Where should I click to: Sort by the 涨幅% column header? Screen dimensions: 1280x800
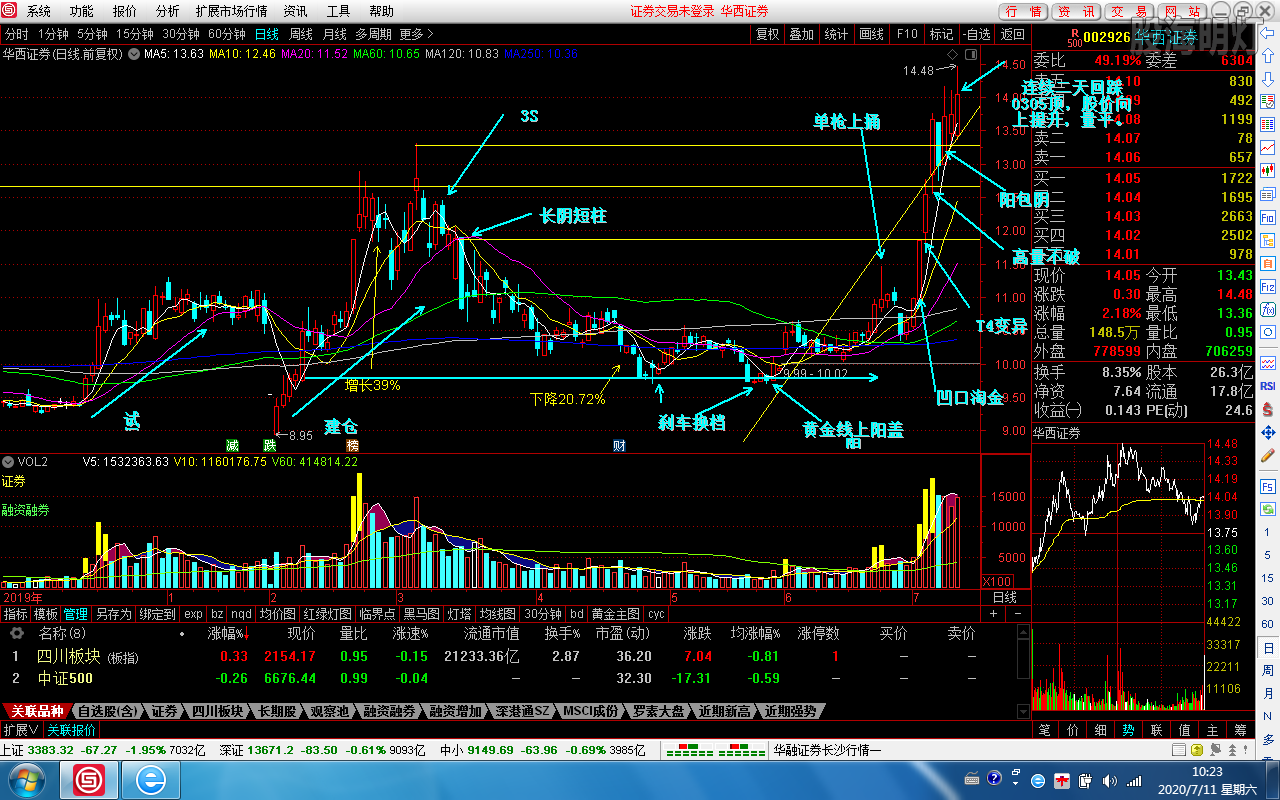(x=226, y=633)
